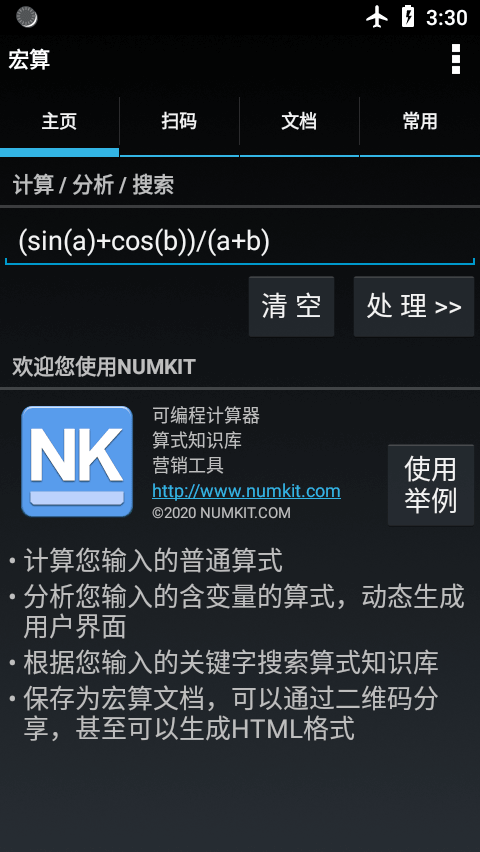Image resolution: width=480 pixels, height=852 pixels.
Task: Tap the ©2020 NUMKIT.COM copyright text
Action: [x=221, y=513]
